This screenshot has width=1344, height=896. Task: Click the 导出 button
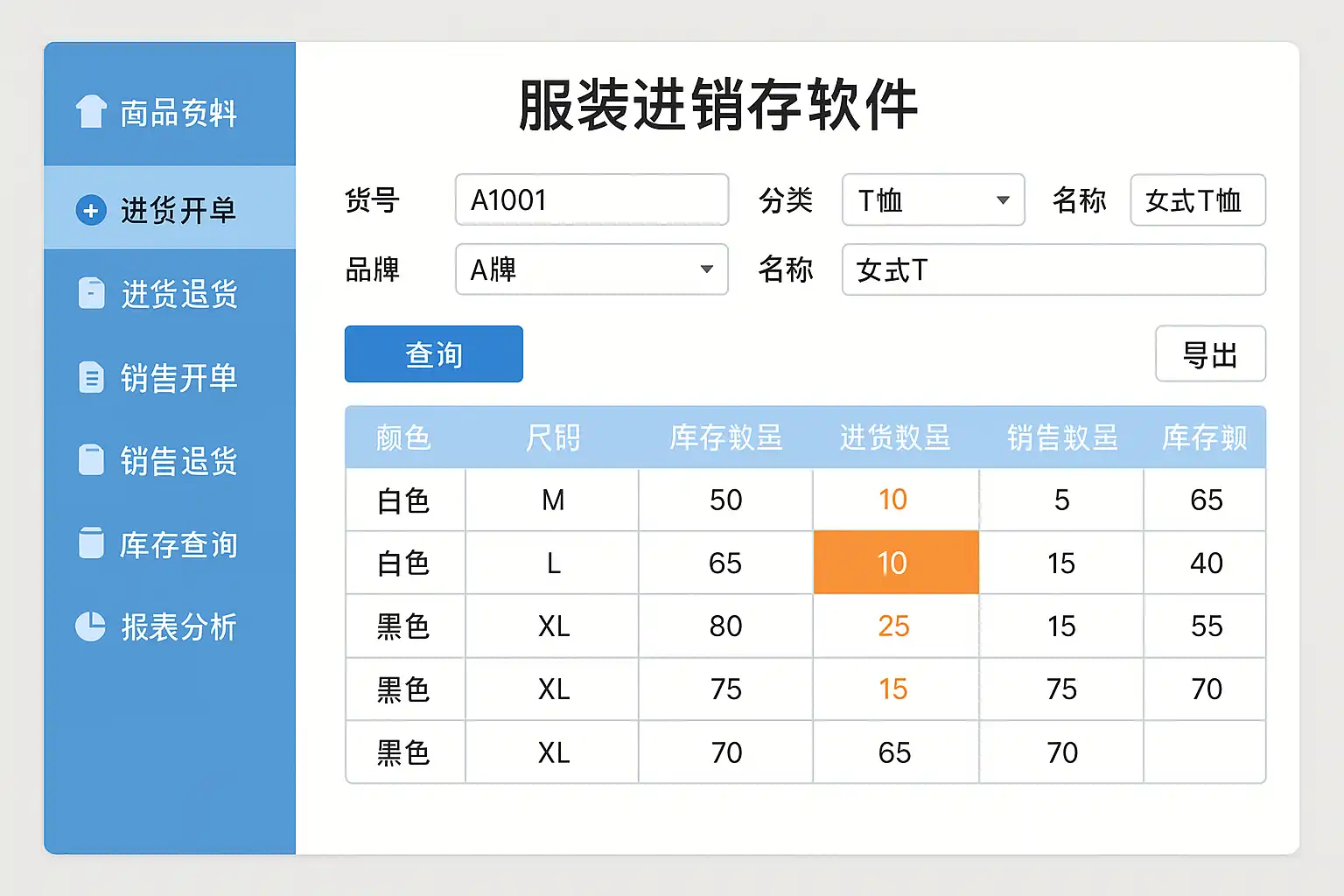[x=1210, y=354]
